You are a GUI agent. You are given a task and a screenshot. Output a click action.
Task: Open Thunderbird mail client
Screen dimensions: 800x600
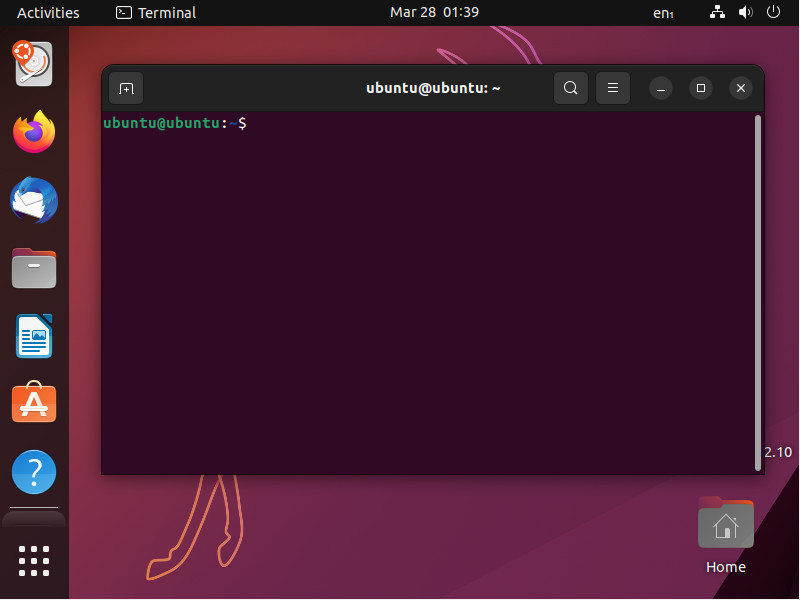tap(33, 200)
